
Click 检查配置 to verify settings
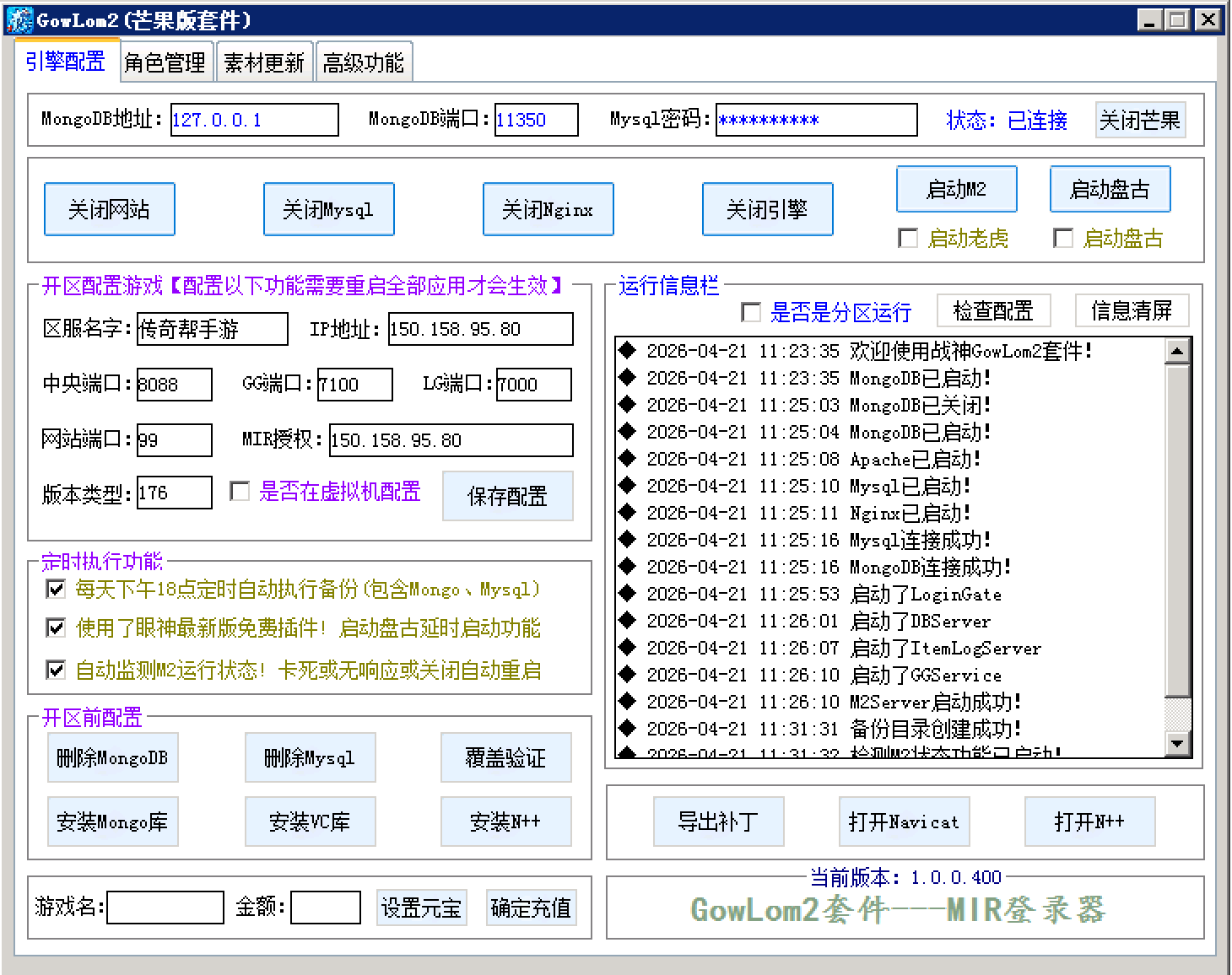993,310
